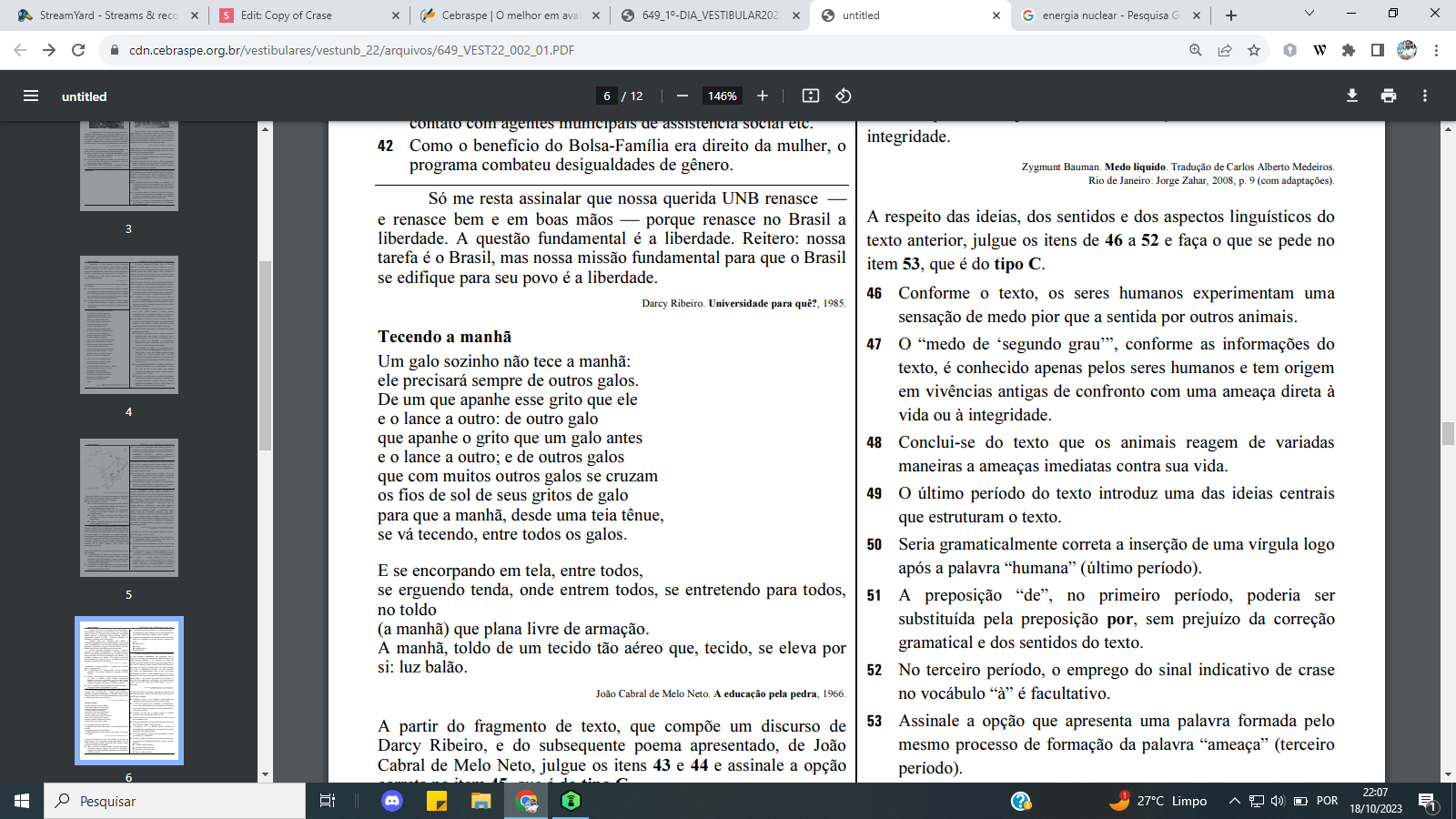Click question number 42
Screen dimensions: 1456x819
[386, 146]
